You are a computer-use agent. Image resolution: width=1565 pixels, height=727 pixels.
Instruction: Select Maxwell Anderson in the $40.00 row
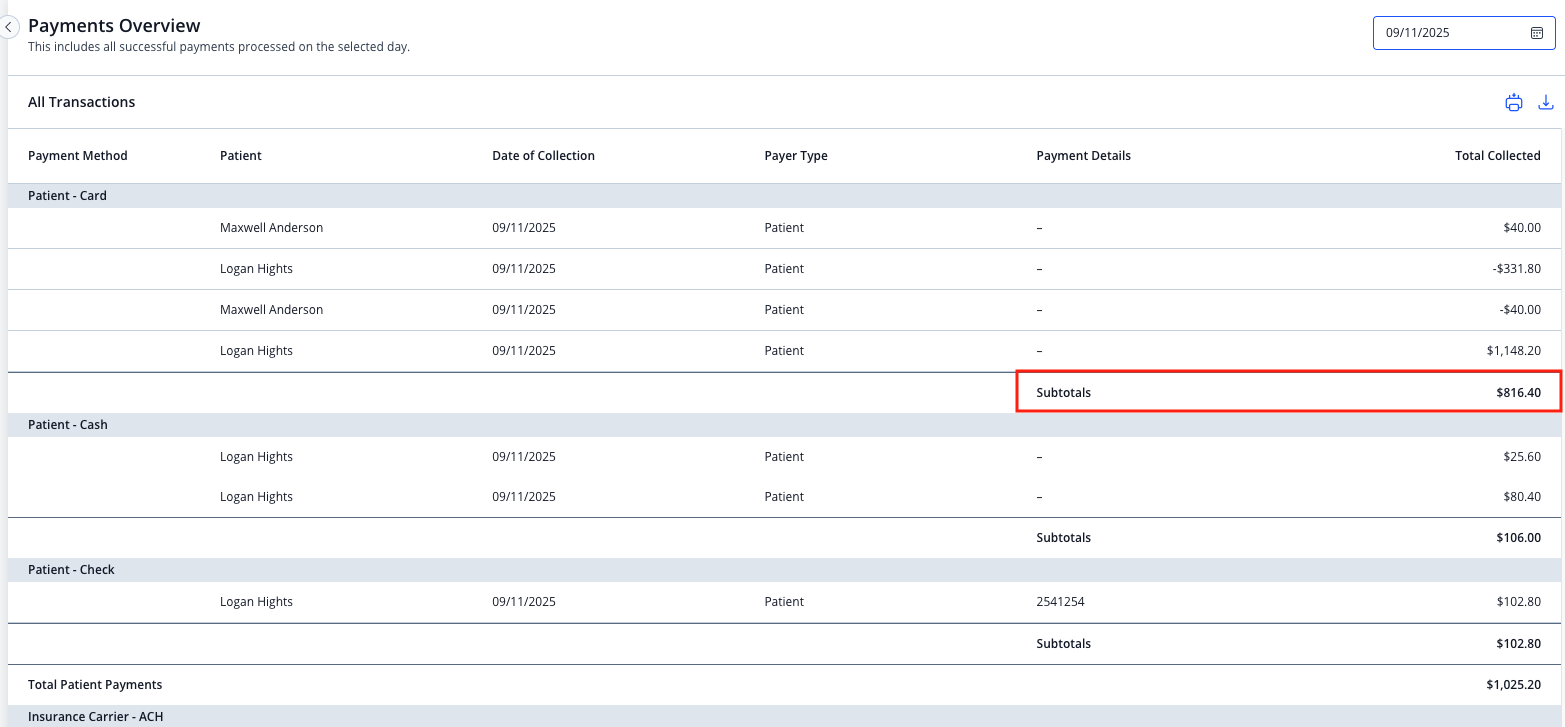tap(272, 228)
